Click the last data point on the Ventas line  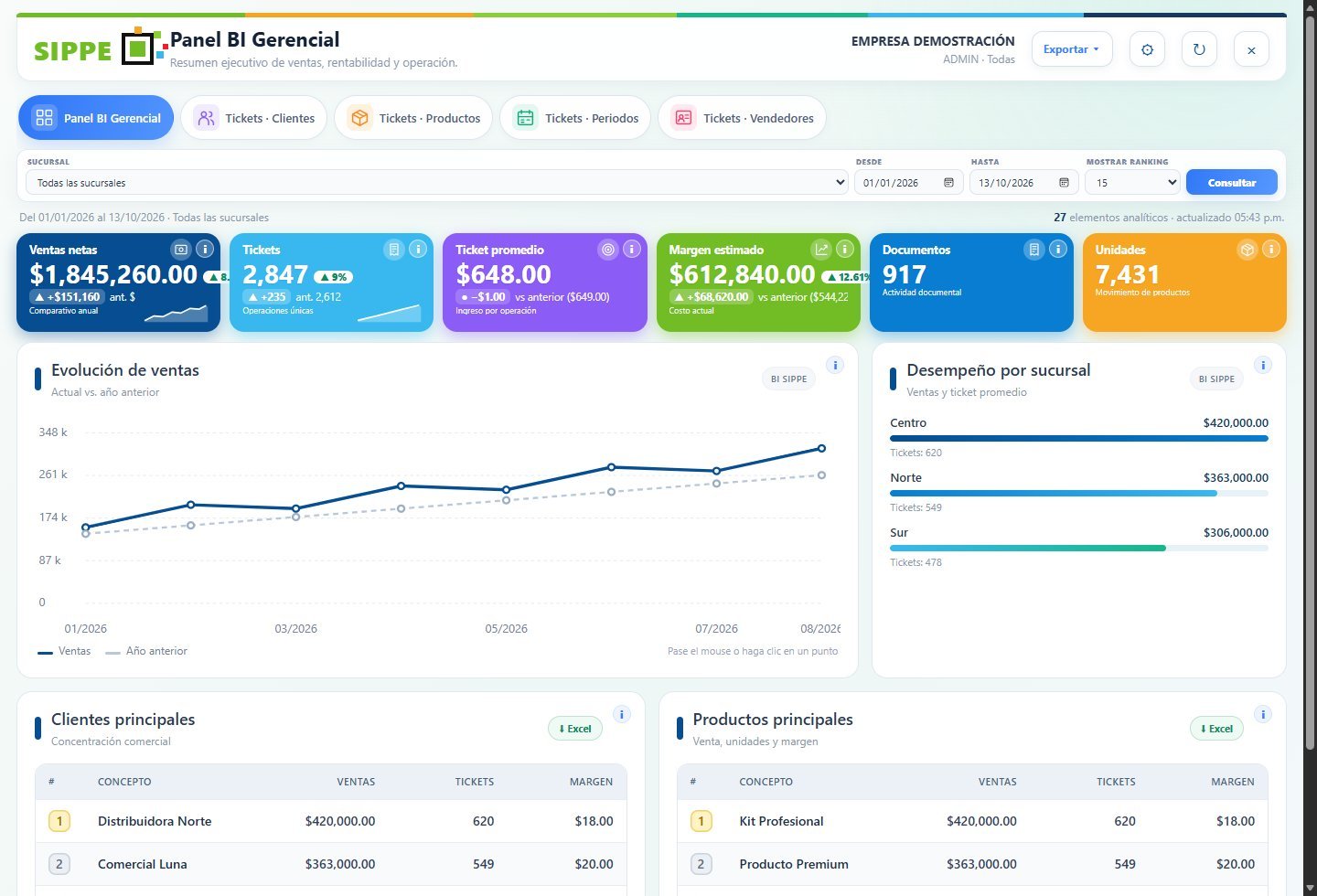[x=821, y=448]
